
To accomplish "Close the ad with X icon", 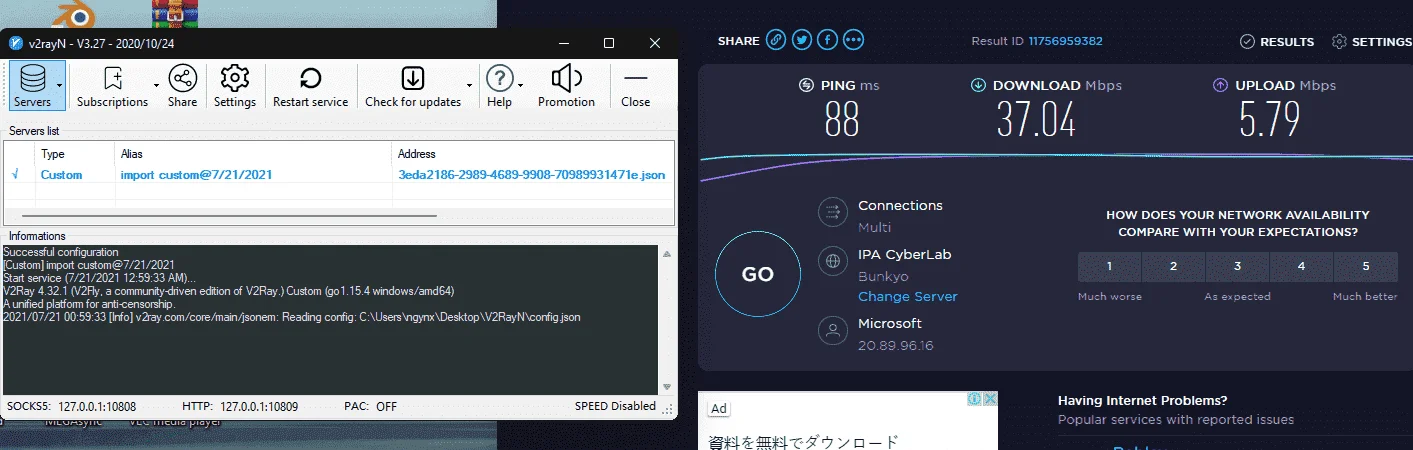I will [x=990, y=398].
